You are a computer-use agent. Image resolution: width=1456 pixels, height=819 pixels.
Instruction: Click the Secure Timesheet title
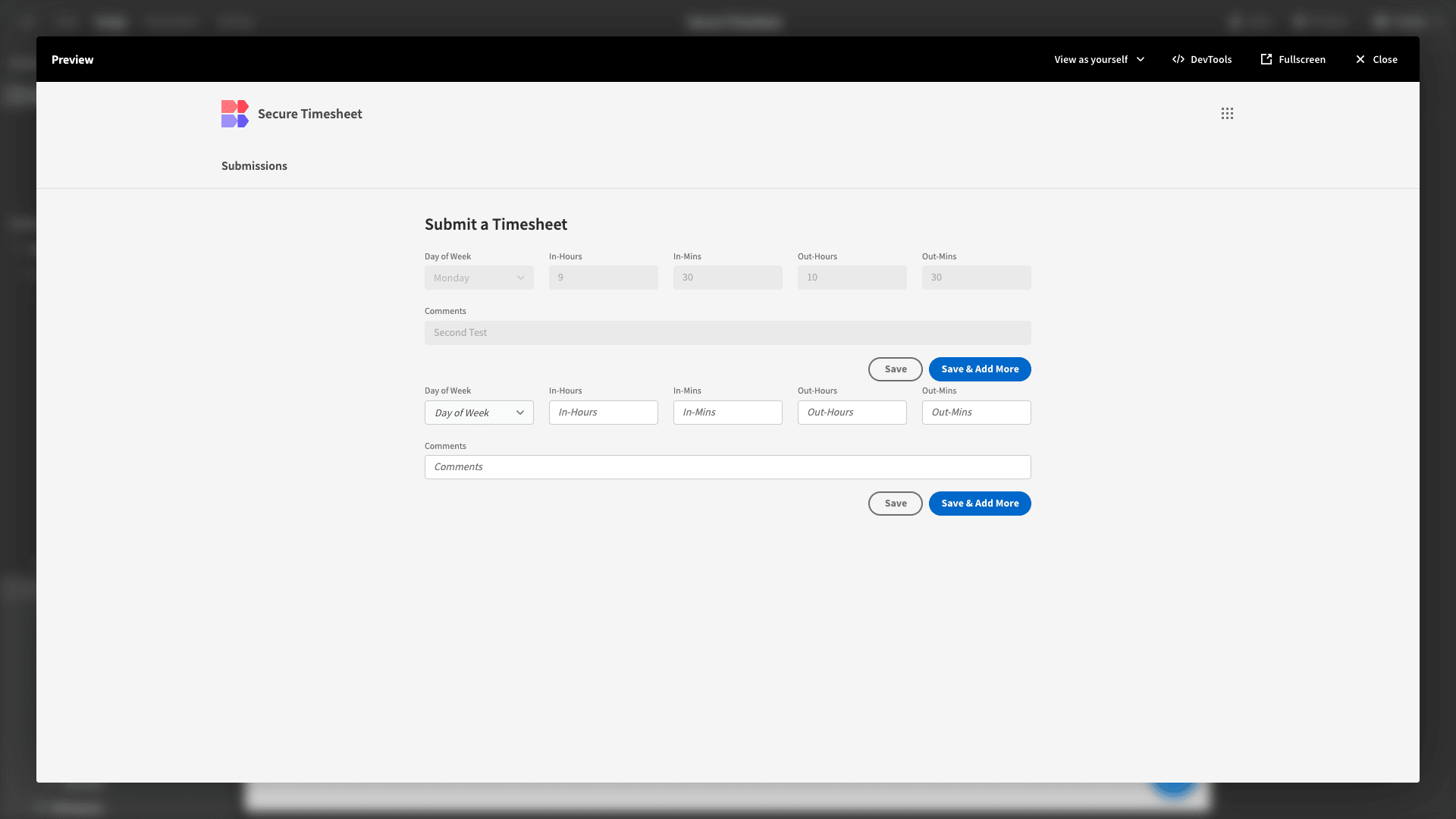310,114
